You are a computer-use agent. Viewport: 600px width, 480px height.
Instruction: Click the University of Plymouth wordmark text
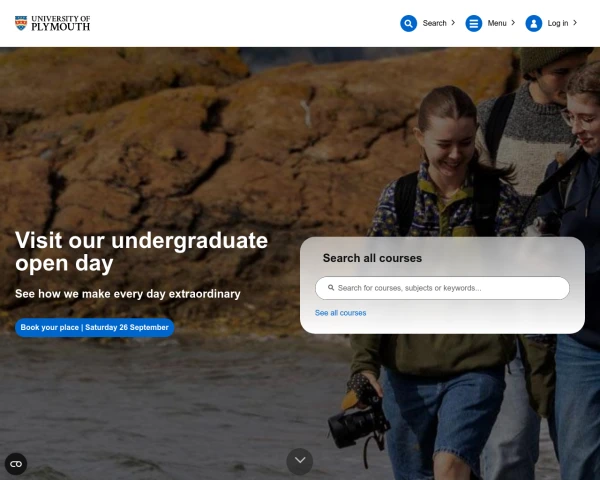point(60,23)
